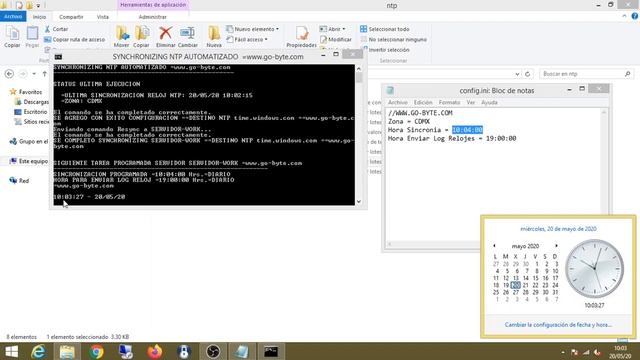The image size is (640, 360).
Task: Expand the address bar history dropdown
Action: pyautogui.click(x=517, y=74)
